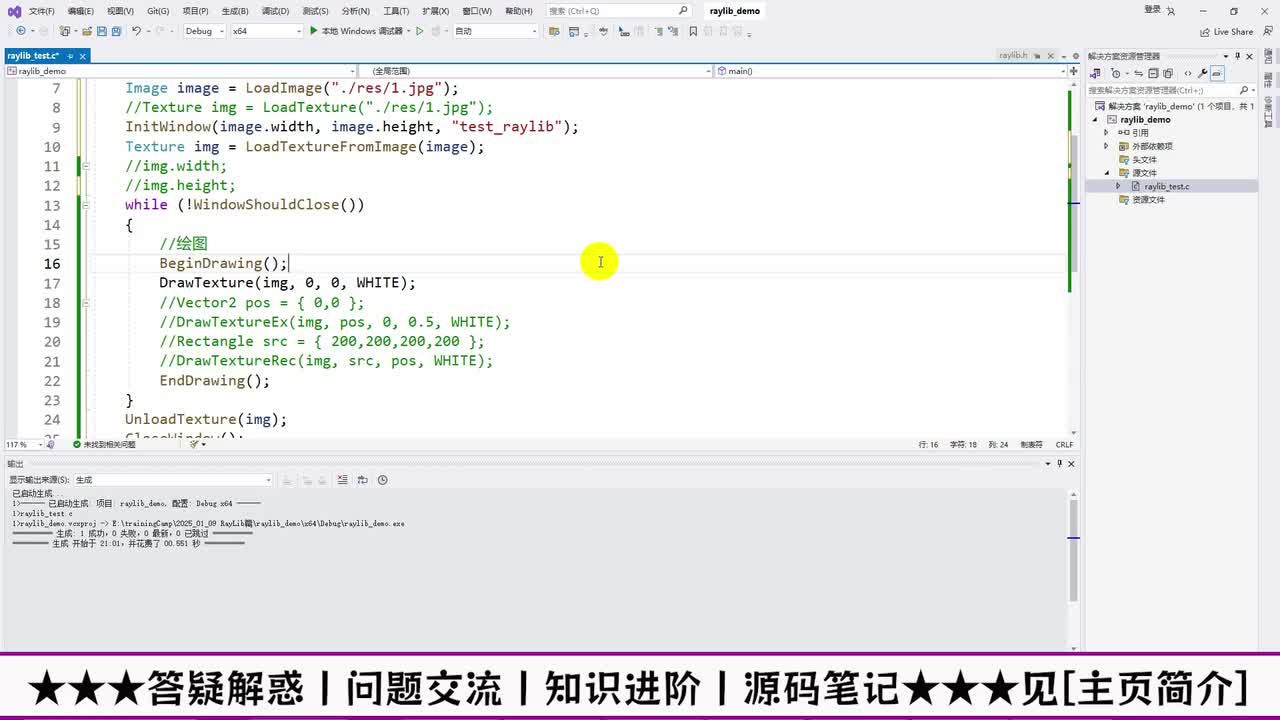This screenshot has width=1280, height=720.
Task: Expand the 引用 node in Solution Explorer
Action: [x=1107, y=132]
